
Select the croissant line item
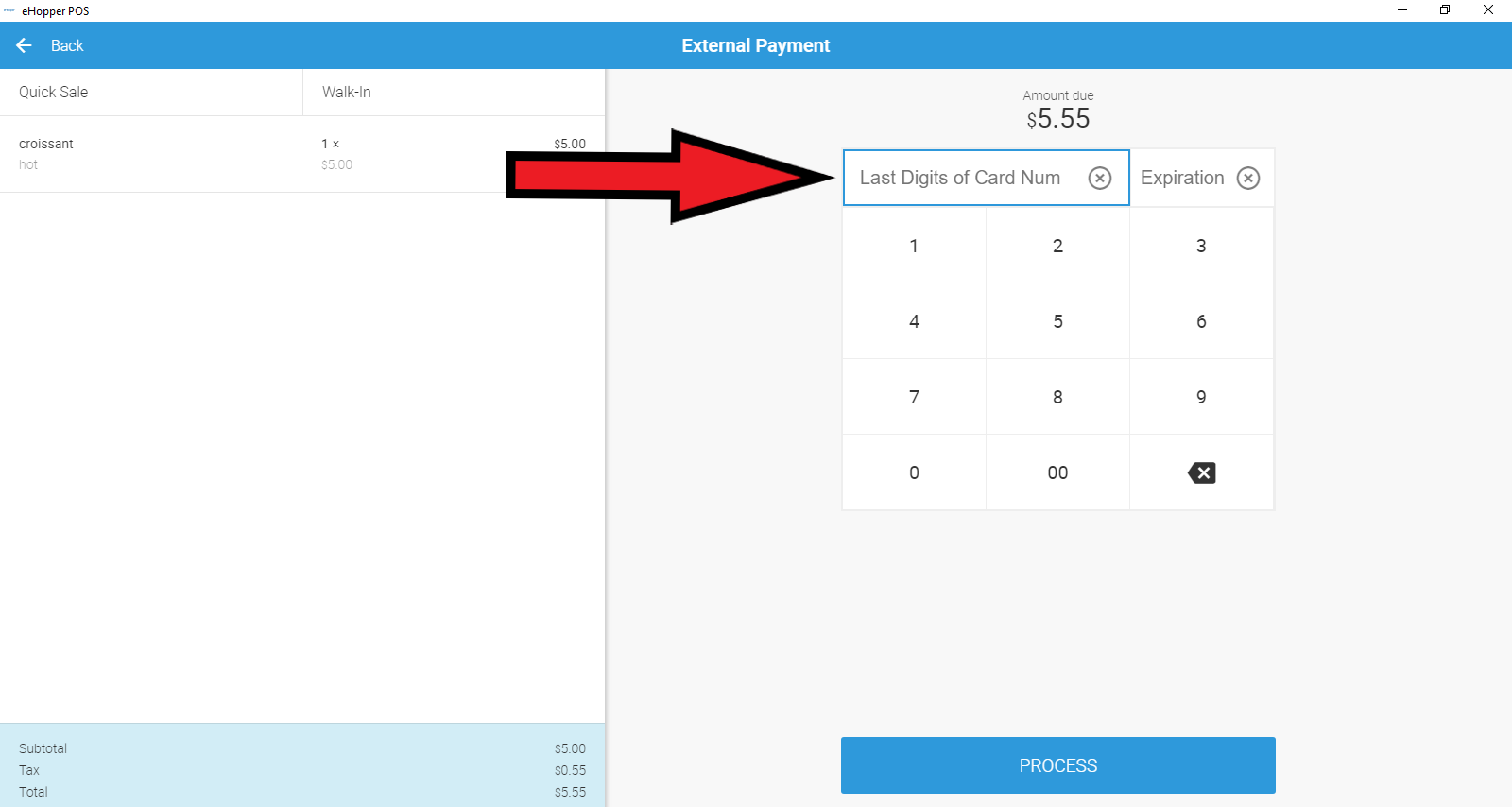[302, 154]
